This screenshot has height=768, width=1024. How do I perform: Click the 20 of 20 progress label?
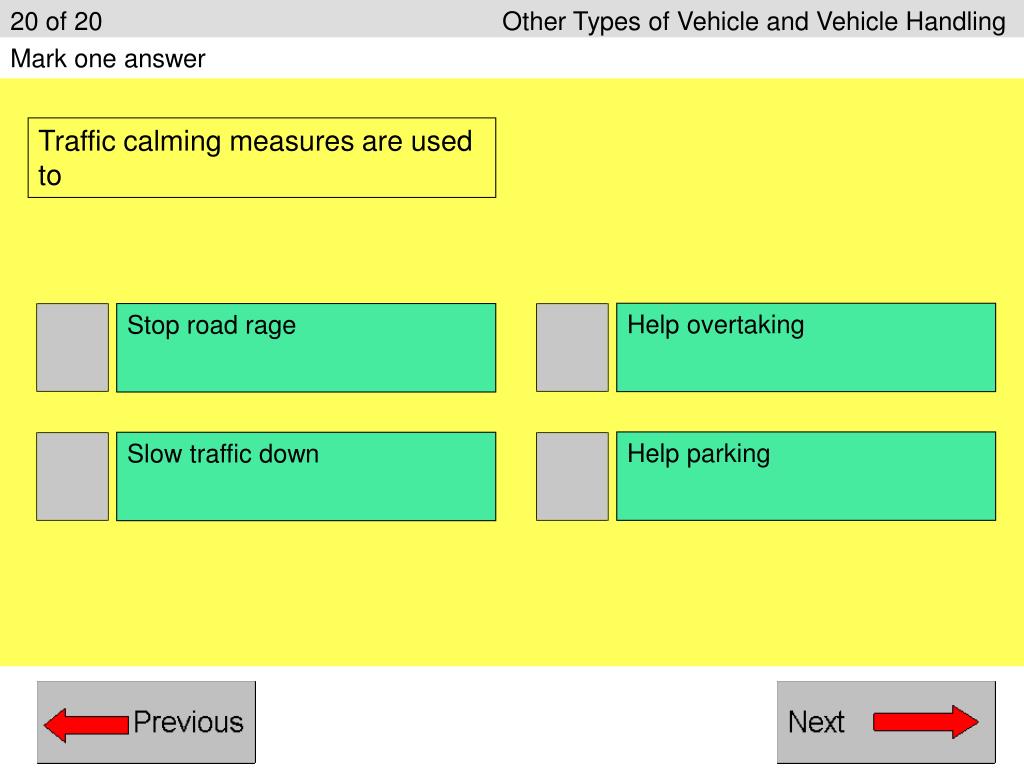click(56, 22)
